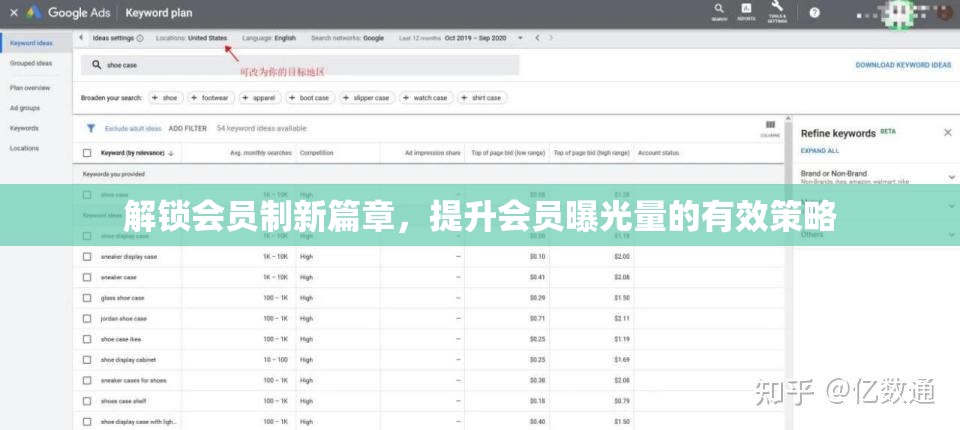Collapse the Ideas settings bar with the left arrow
This screenshot has height=430, width=960.
point(81,38)
